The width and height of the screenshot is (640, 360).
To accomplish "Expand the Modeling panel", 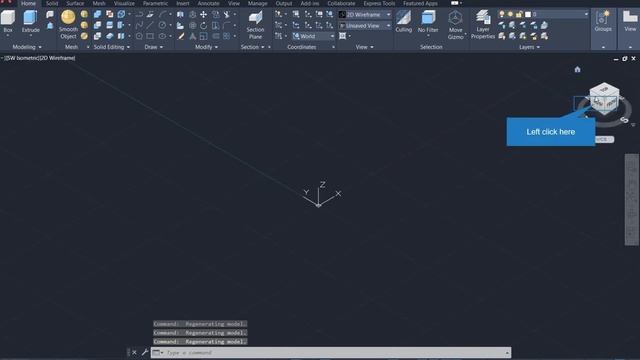I will pyautogui.click(x=27, y=47).
